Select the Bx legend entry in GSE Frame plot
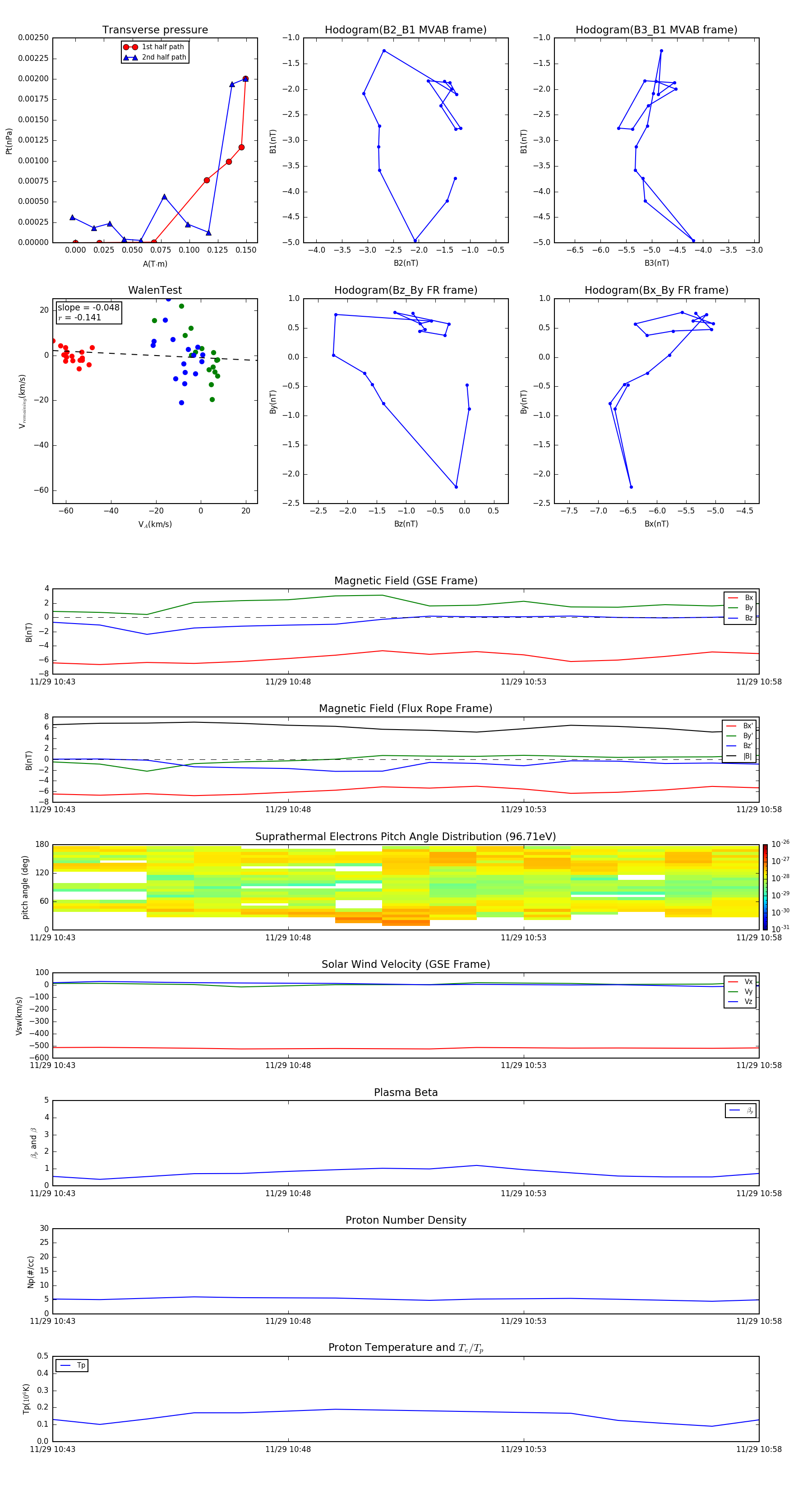Screen dimensions: 812x1489 (x=740, y=598)
